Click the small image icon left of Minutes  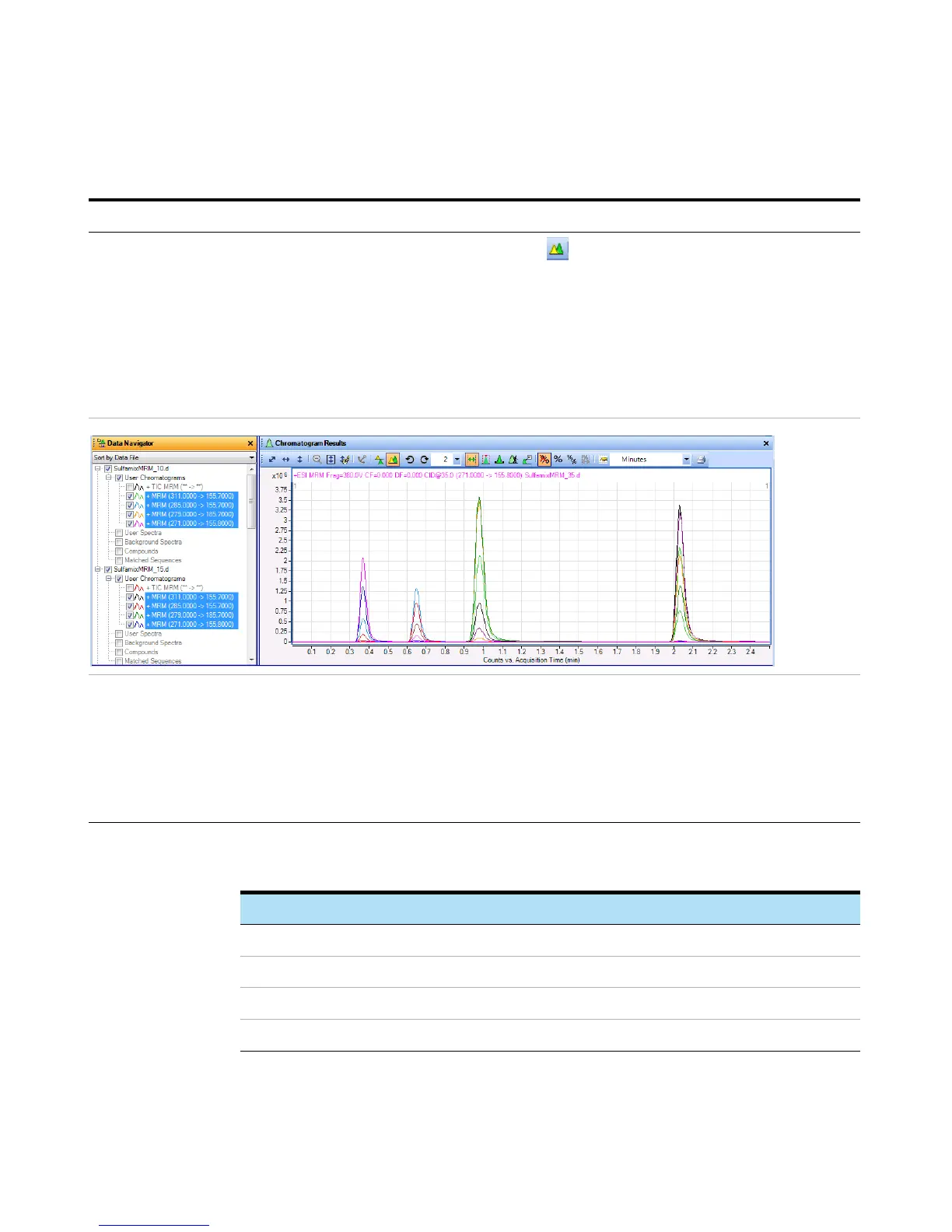[x=603, y=460]
